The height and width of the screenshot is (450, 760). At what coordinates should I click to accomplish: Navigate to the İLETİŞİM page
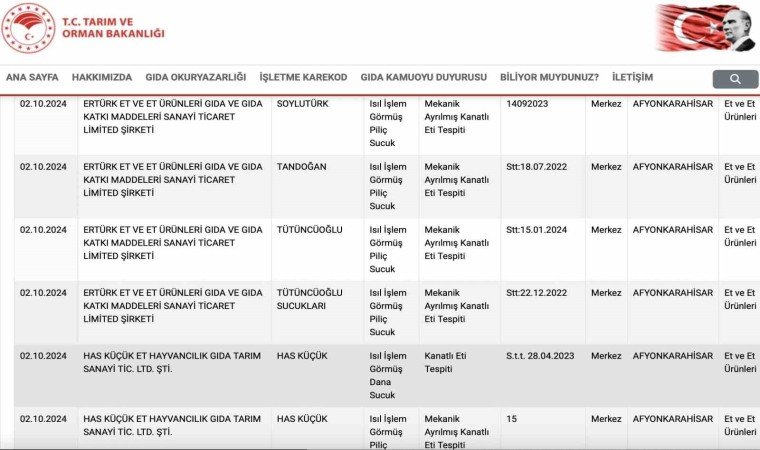[632, 78]
